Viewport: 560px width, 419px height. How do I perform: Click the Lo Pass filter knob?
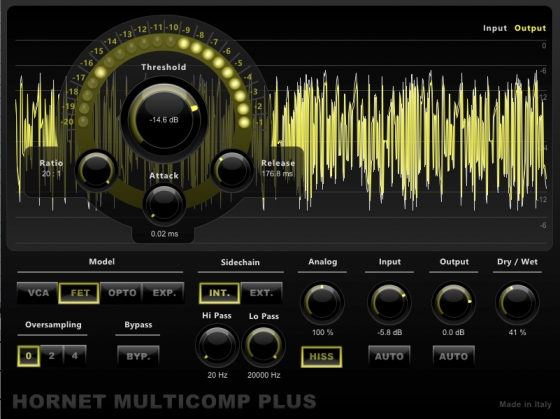264,345
